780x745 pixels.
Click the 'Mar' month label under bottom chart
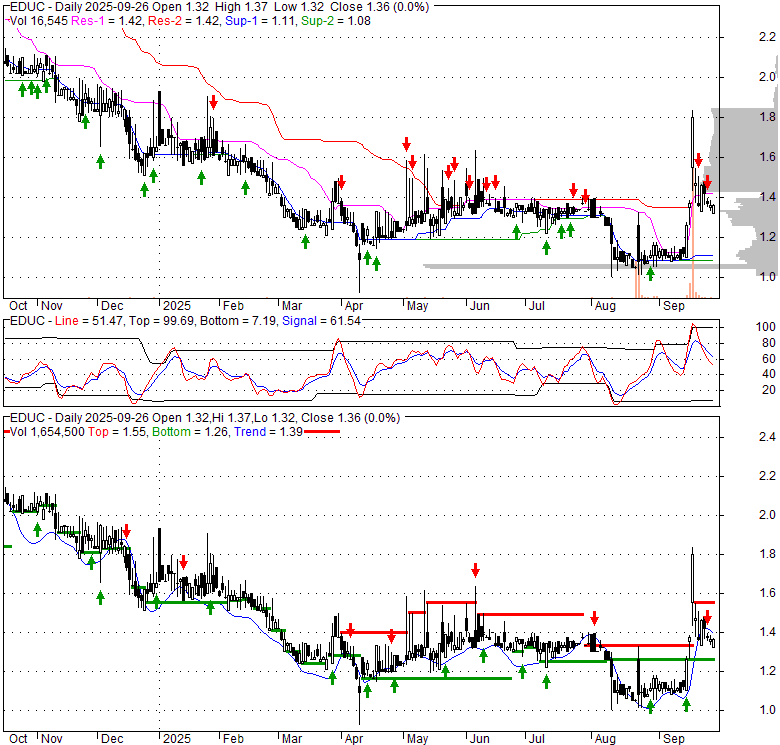pyautogui.click(x=292, y=739)
